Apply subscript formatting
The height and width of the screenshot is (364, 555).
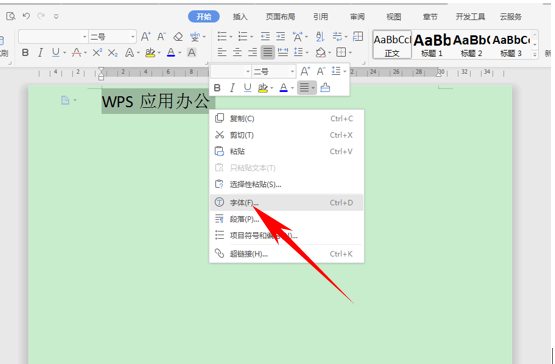click(113, 53)
